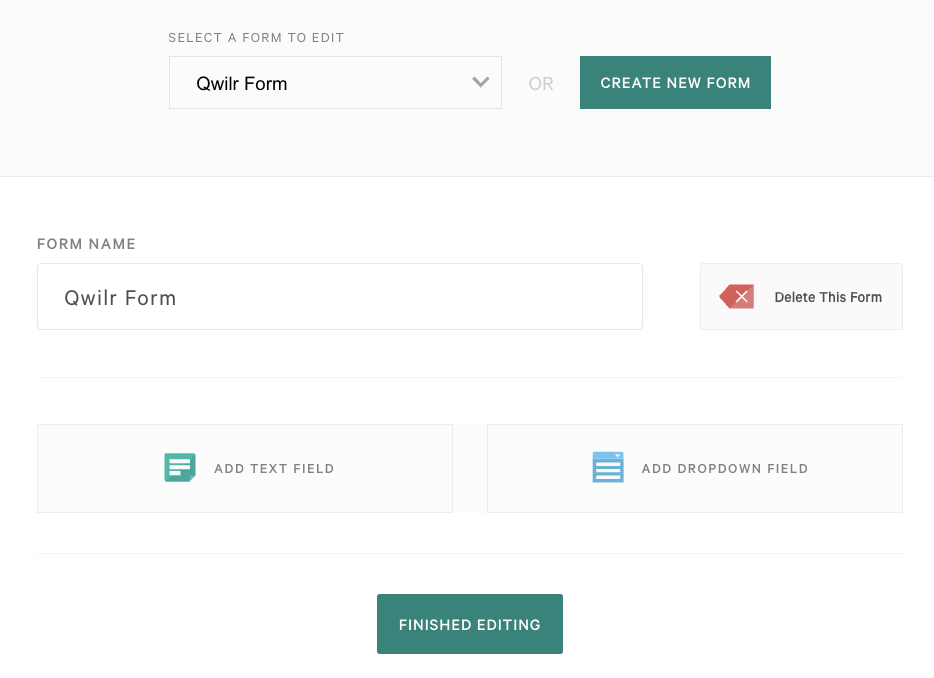Click the red delete X icon

tap(737, 297)
